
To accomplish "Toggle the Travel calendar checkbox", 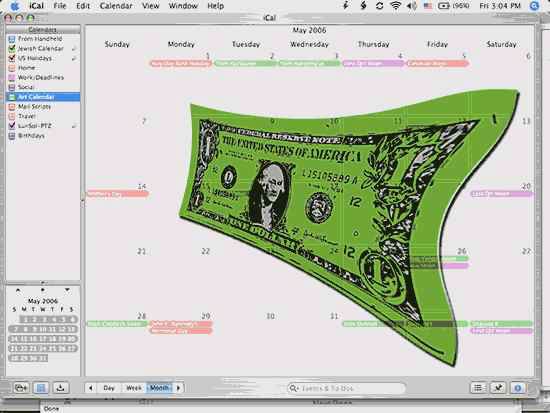I will pyautogui.click(x=12, y=116).
